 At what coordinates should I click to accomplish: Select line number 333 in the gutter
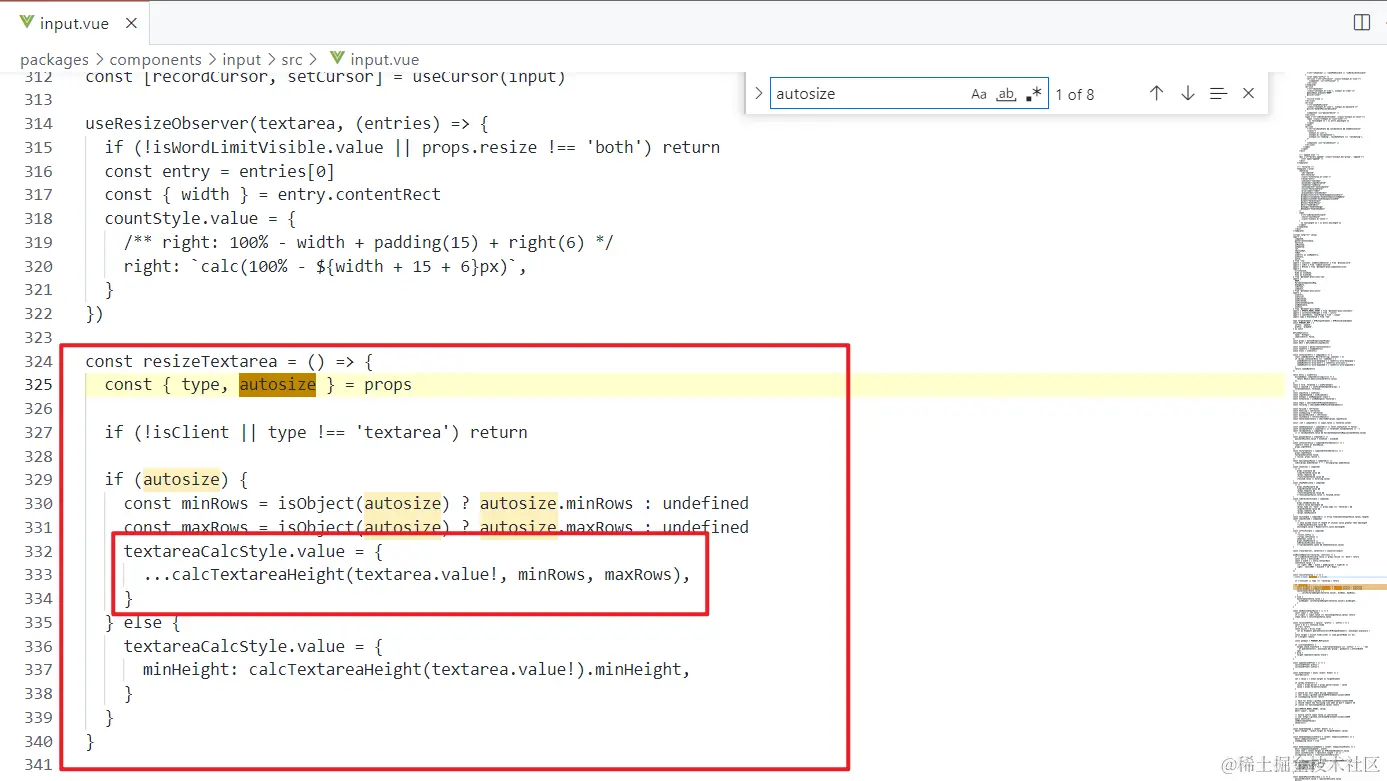(x=38, y=575)
